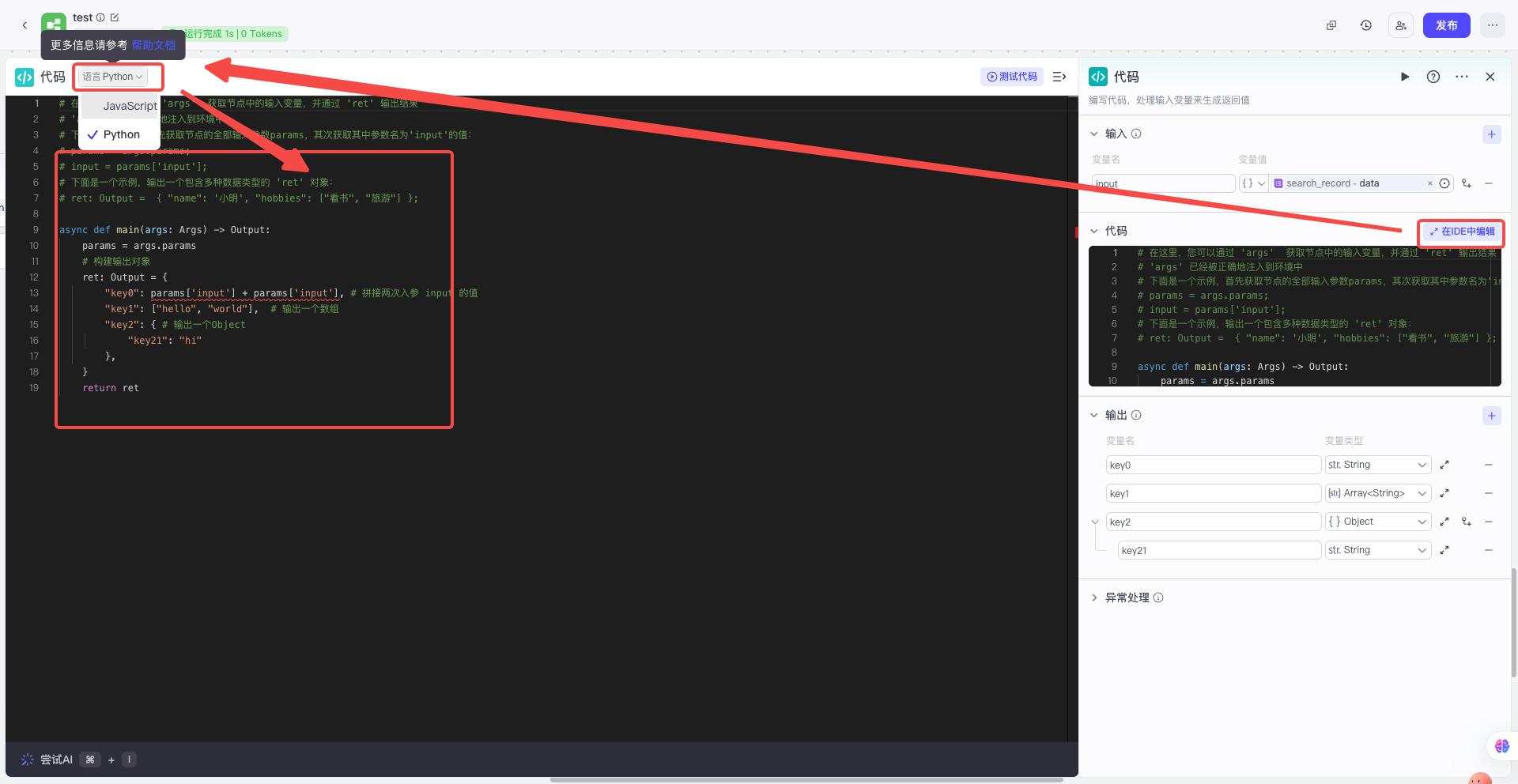Expand the 异常处理 section
This screenshot has height=784, width=1518.
[1094, 597]
